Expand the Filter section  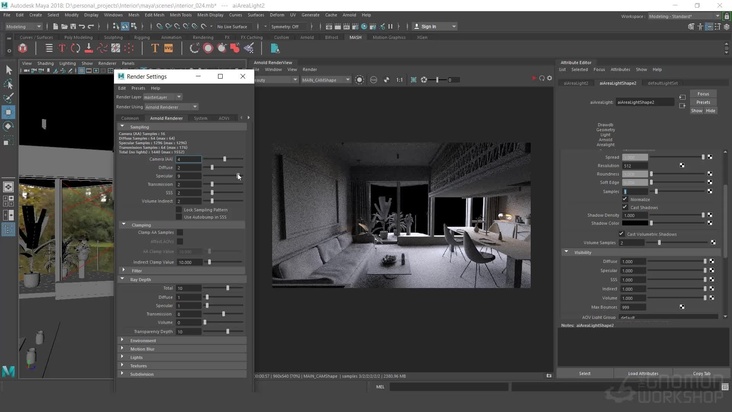click(123, 270)
